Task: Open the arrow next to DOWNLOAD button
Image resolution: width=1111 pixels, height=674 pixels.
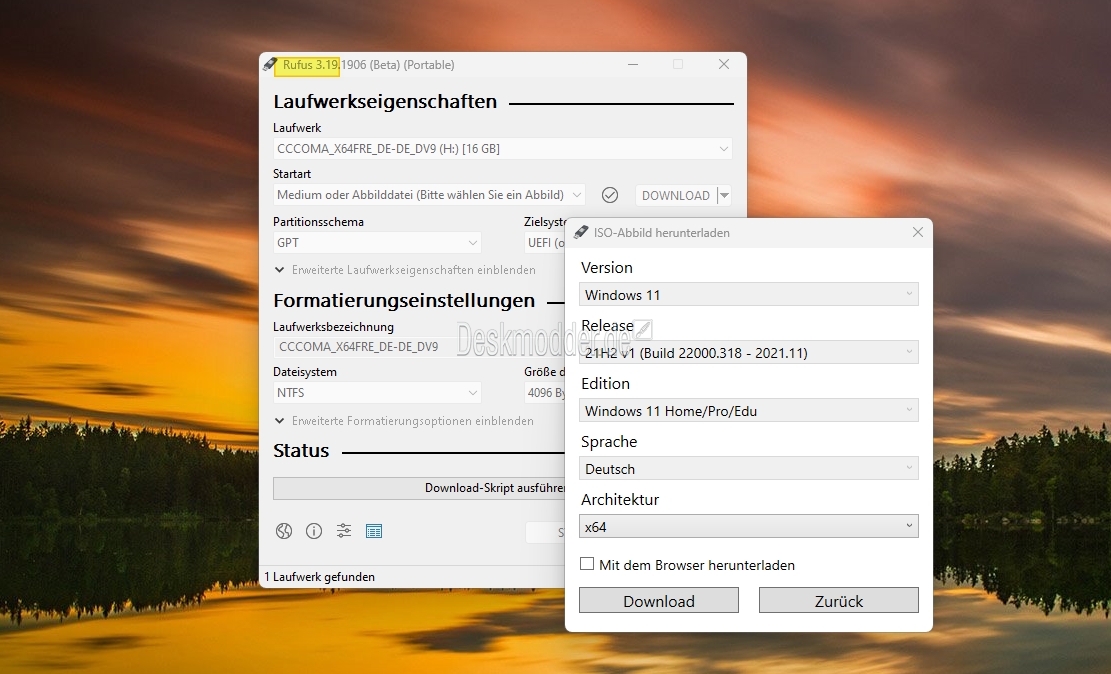Action: 724,196
